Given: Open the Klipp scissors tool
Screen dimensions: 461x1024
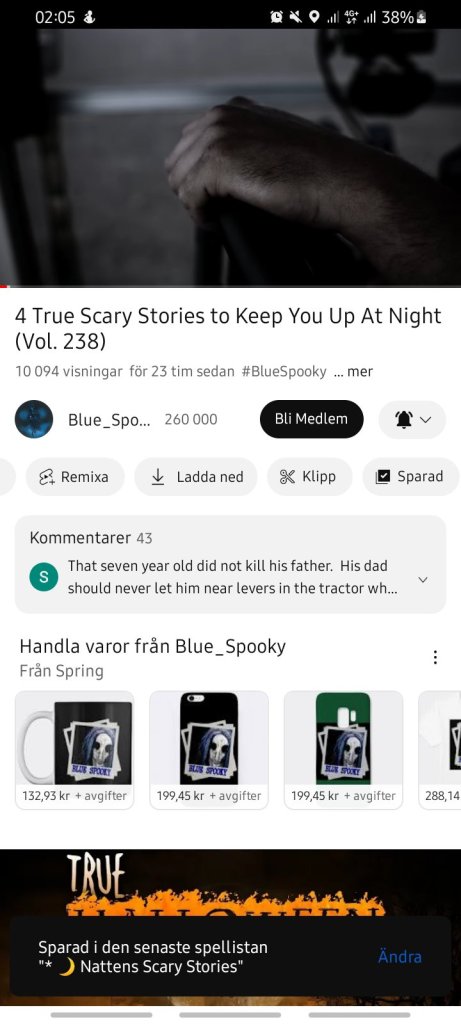Looking at the screenshot, I should 310,477.
